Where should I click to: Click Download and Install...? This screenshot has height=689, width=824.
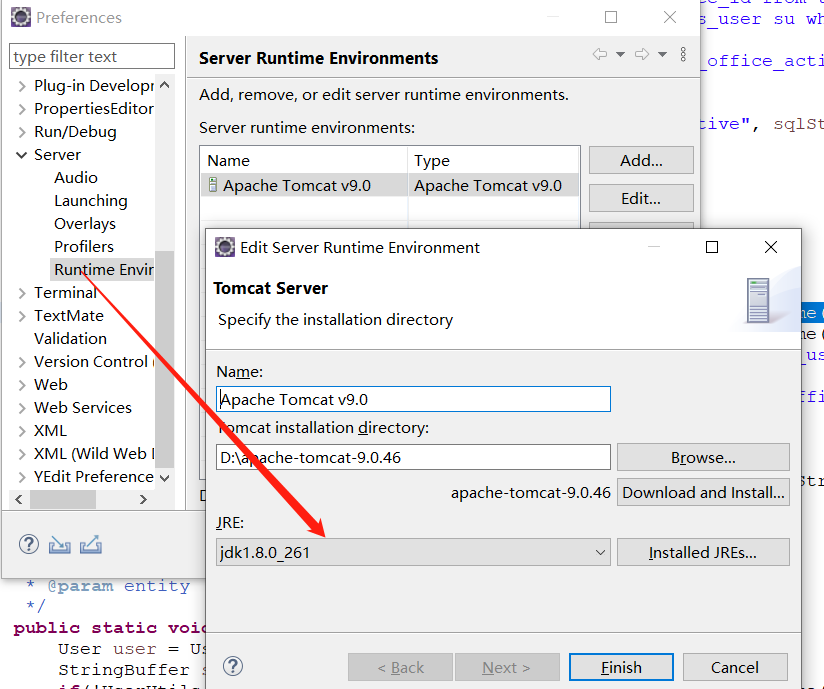[703, 492]
